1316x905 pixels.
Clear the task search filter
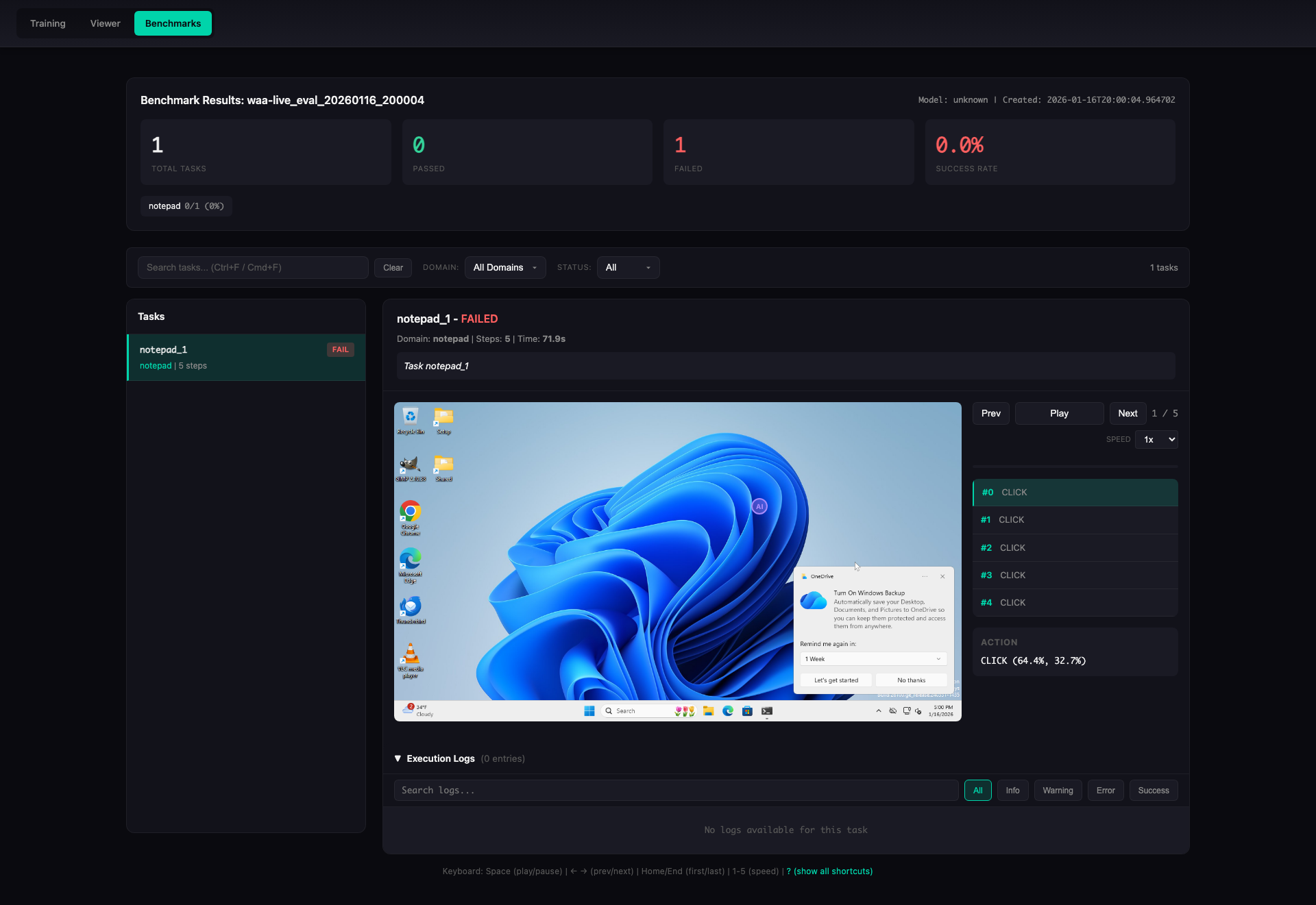pos(392,267)
